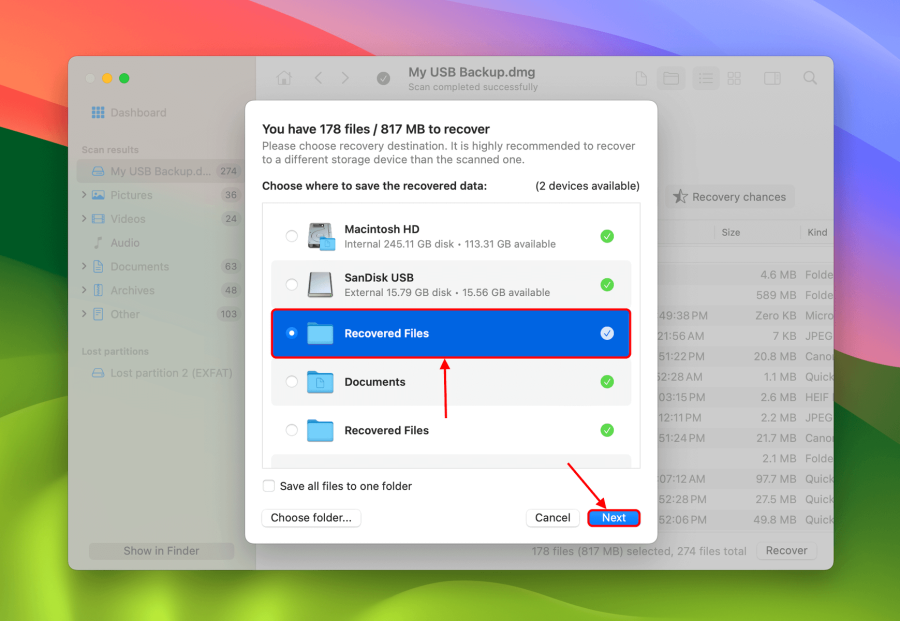Select the SanDisk USB radio button

[x=291, y=285]
